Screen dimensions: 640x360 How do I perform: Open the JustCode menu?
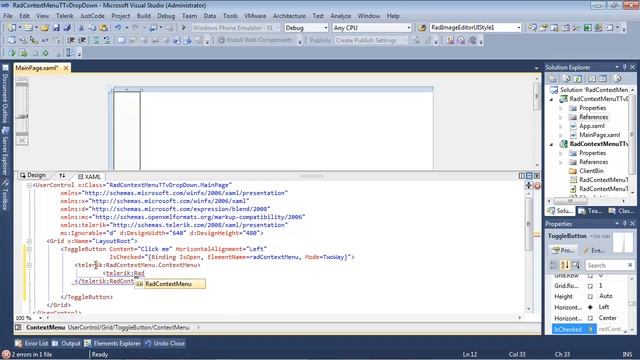coord(92,16)
